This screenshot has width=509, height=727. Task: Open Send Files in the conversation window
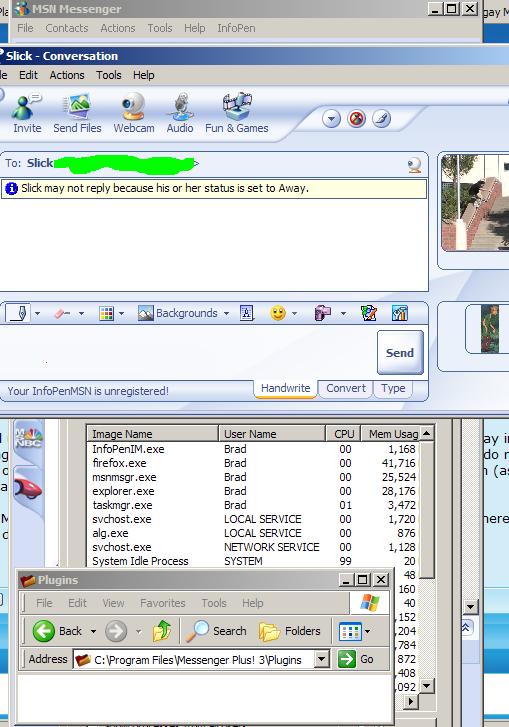tap(77, 114)
